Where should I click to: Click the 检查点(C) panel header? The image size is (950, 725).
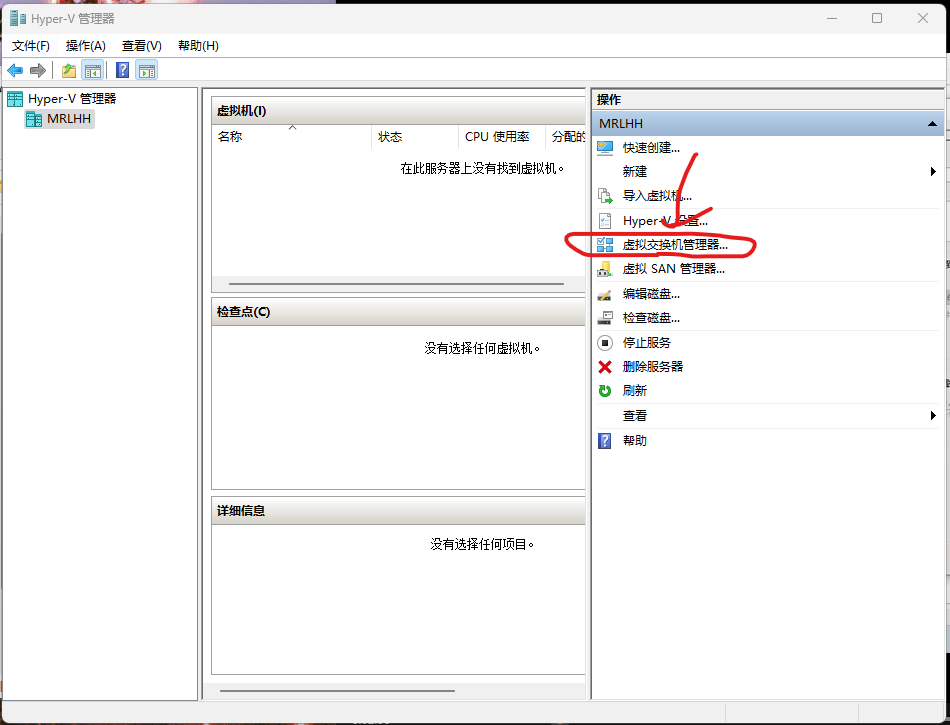399,312
